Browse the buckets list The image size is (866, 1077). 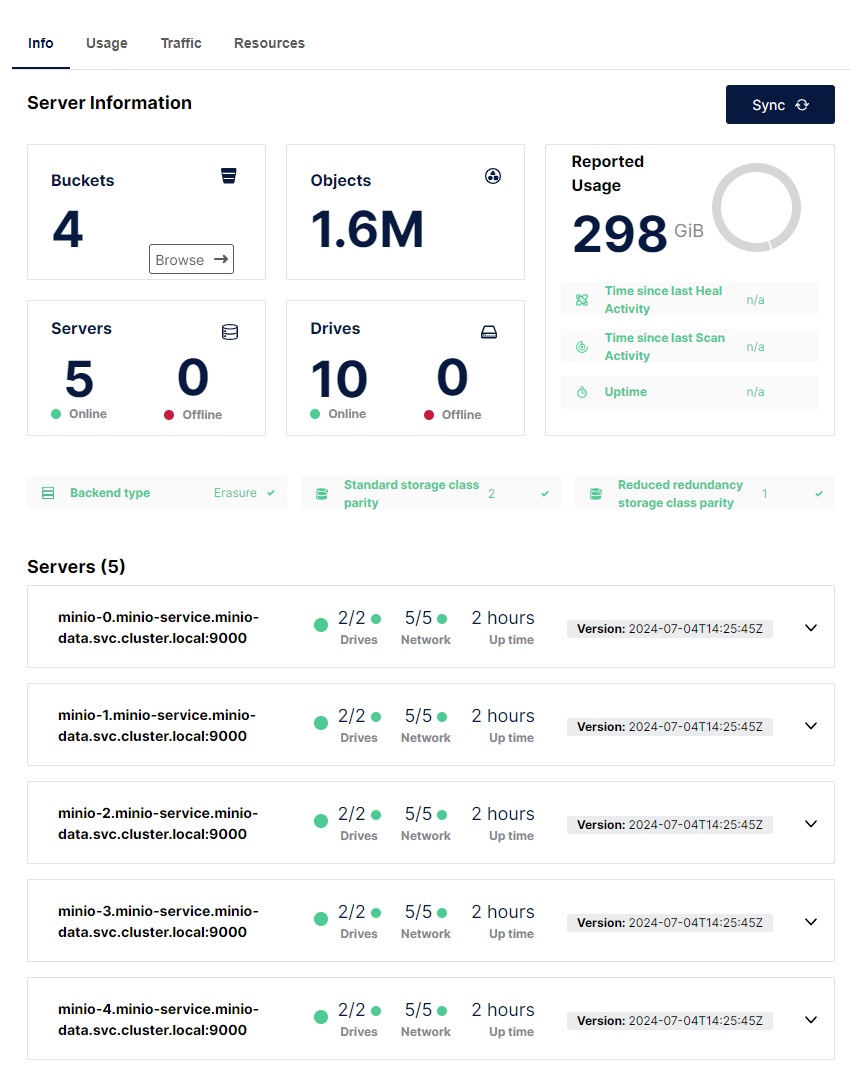click(x=192, y=259)
